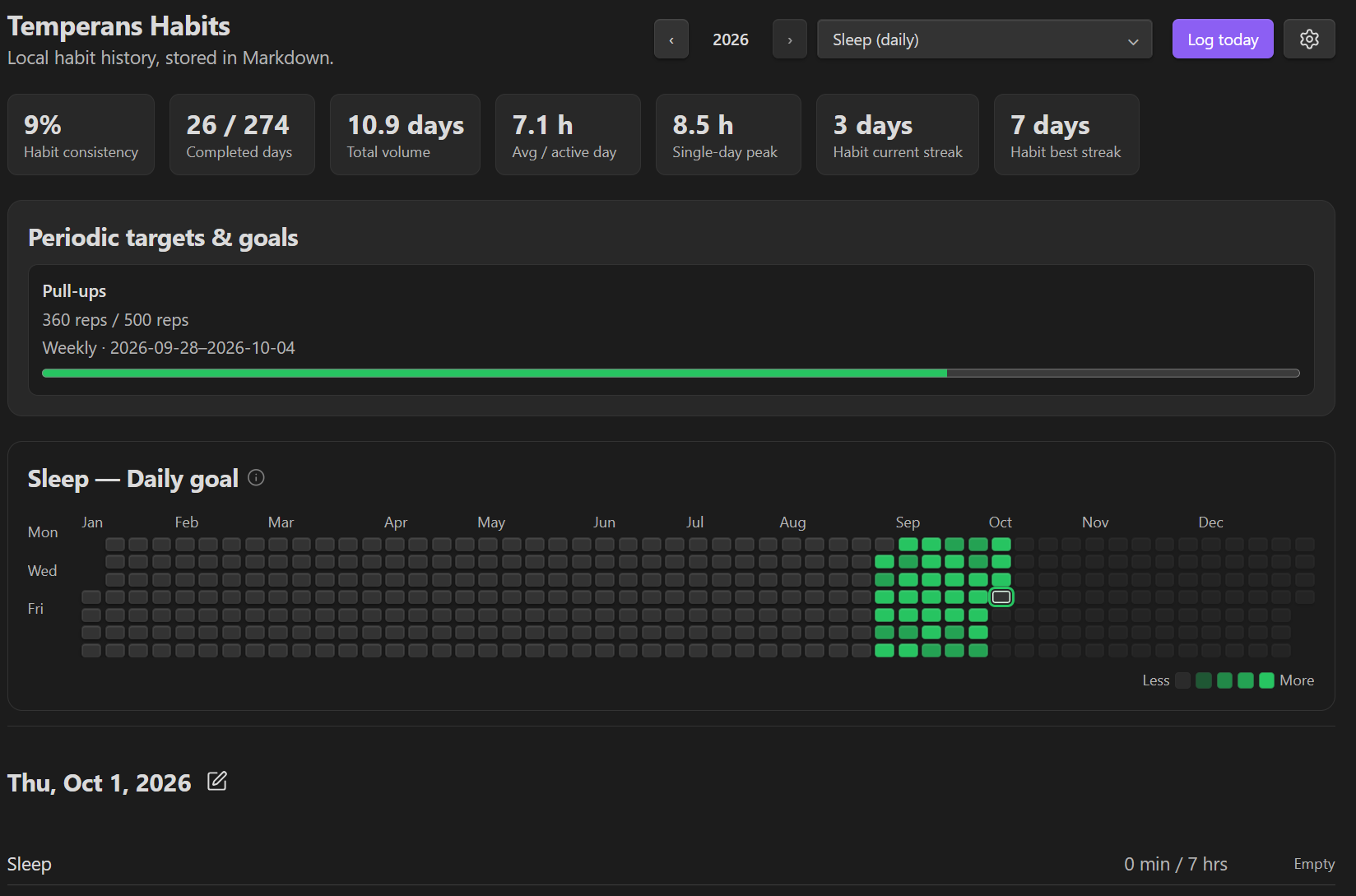
Task: Click the Temperans Habits title
Action: (118, 26)
